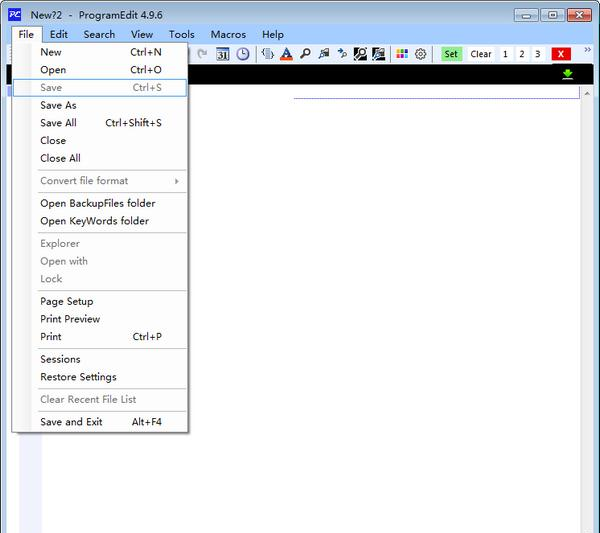
Task: Minimize the ProgramEdit window
Action: pyautogui.click(x=526, y=15)
